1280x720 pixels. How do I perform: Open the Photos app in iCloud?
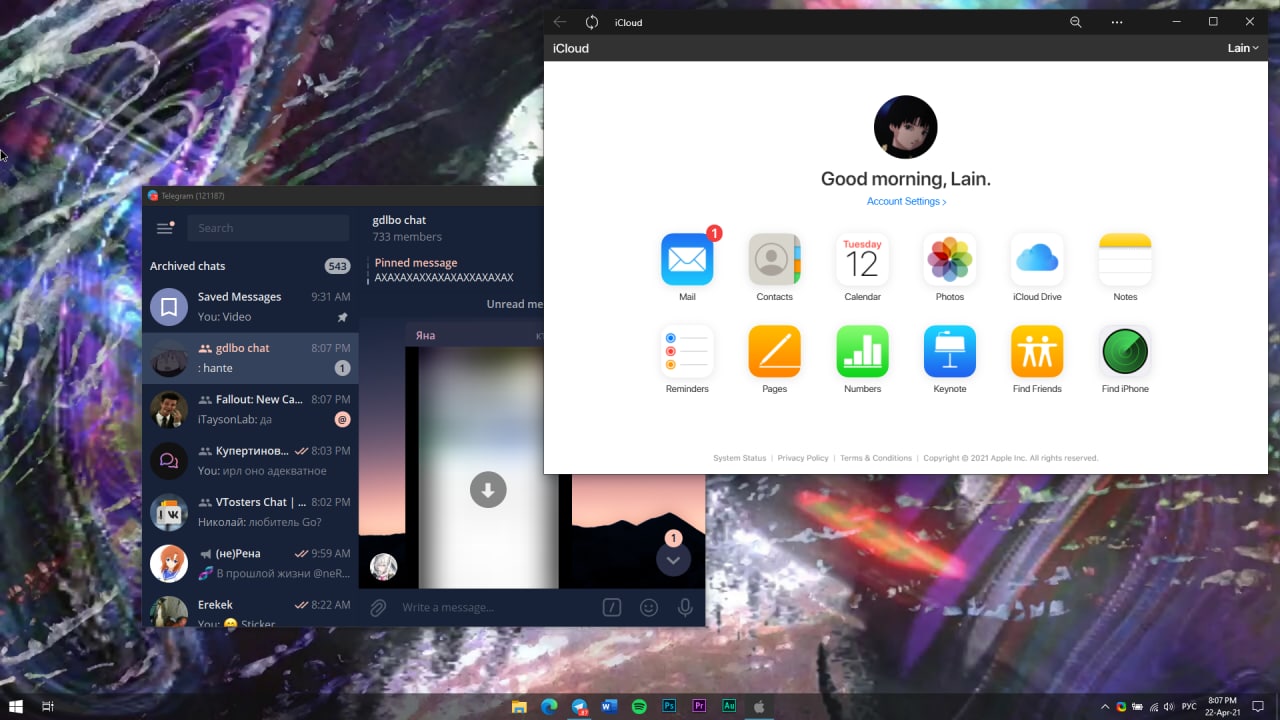(x=950, y=260)
